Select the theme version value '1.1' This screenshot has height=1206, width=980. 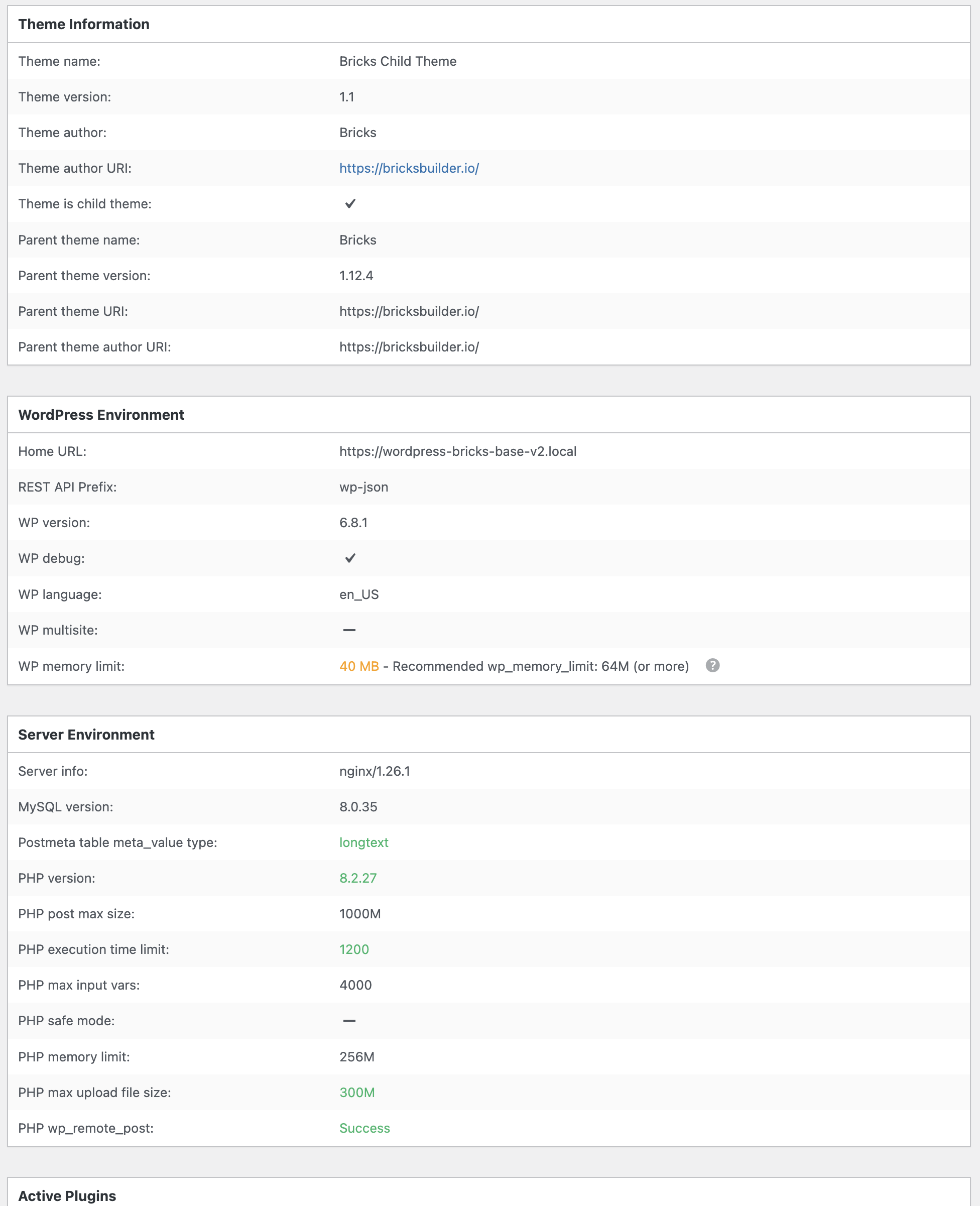coord(346,97)
